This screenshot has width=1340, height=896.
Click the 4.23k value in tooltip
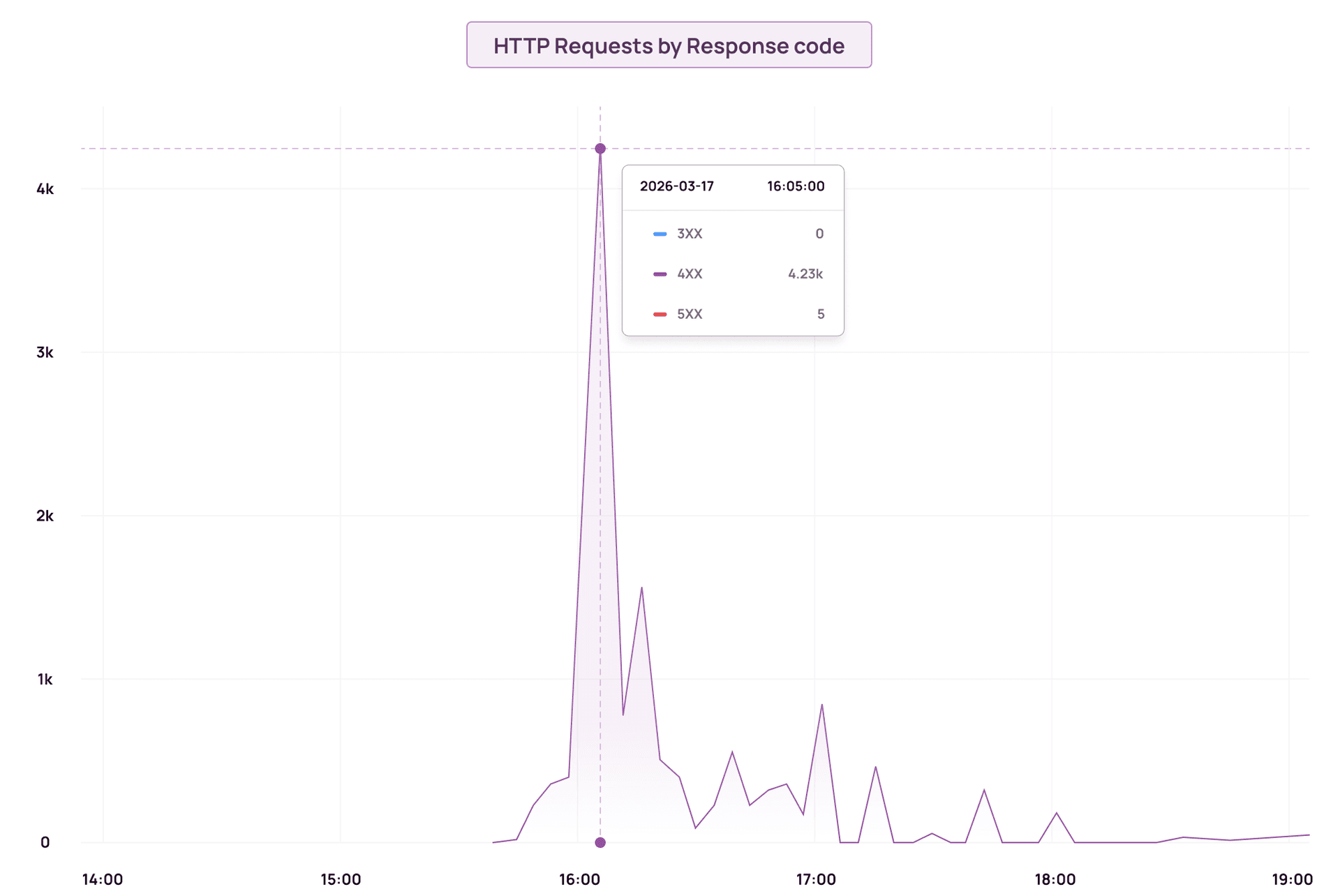click(805, 274)
